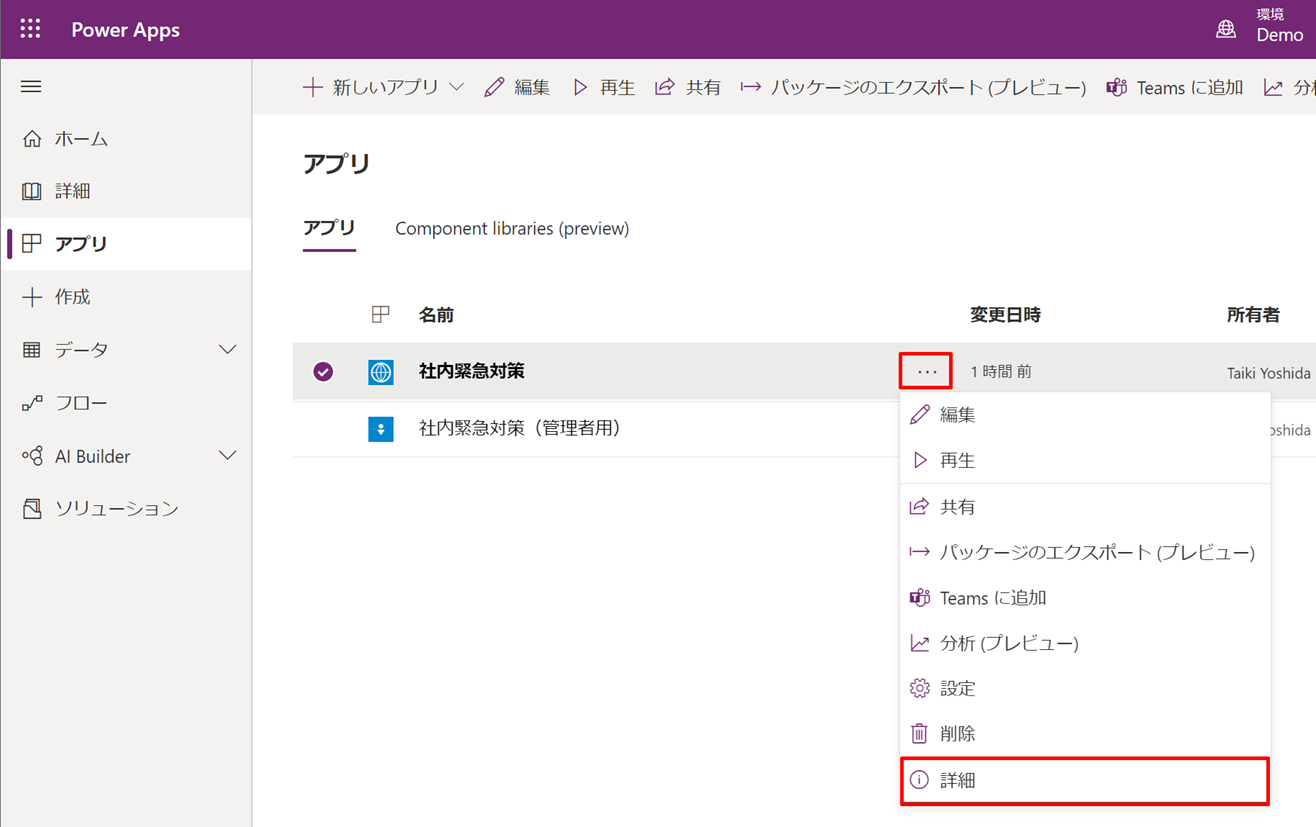
Task: Click the Home icon in the sidebar
Action: (x=32, y=139)
